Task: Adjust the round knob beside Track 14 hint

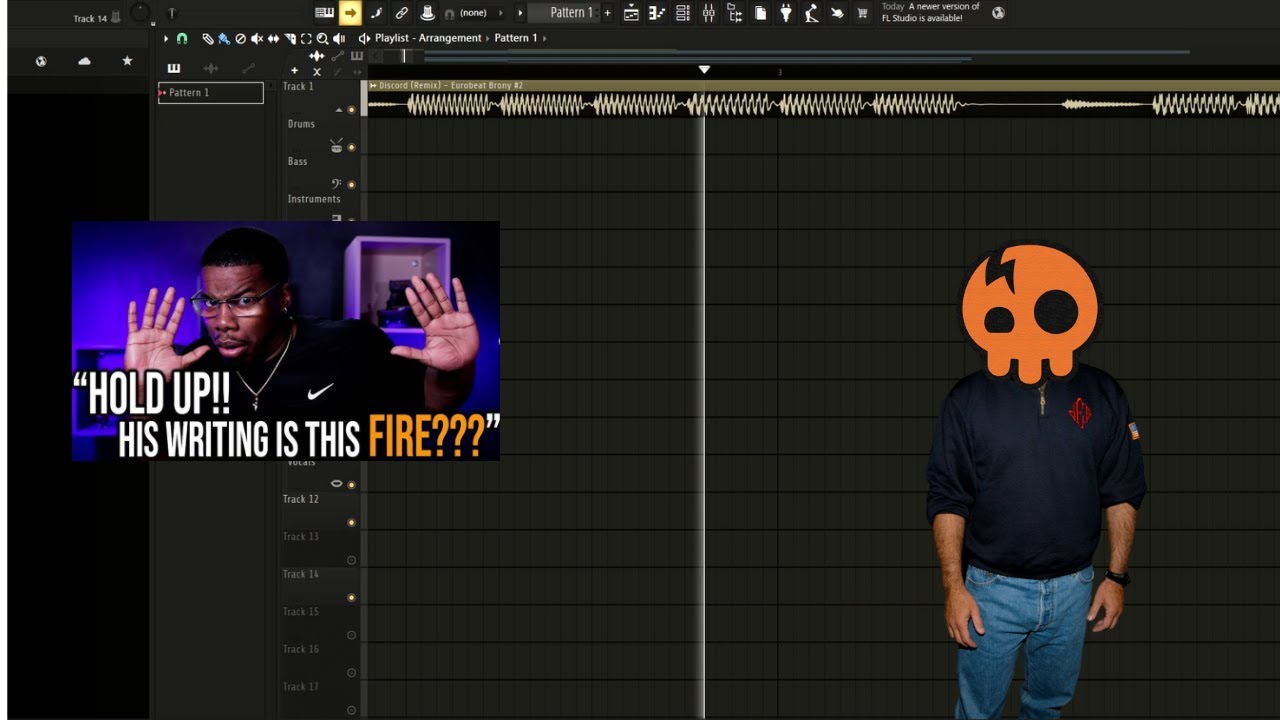Action: click(141, 14)
